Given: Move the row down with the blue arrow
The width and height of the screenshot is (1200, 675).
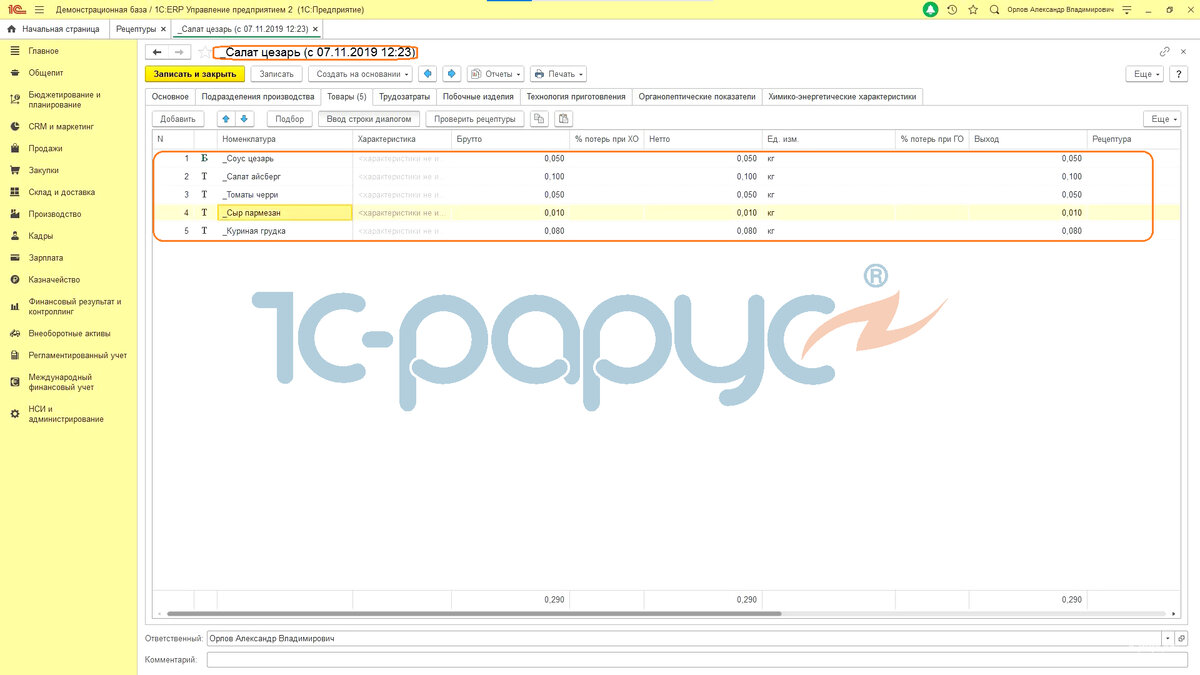Looking at the screenshot, I should 243,119.
